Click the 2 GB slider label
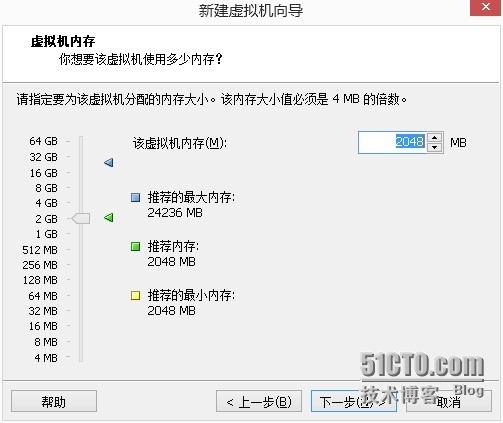 46,219
